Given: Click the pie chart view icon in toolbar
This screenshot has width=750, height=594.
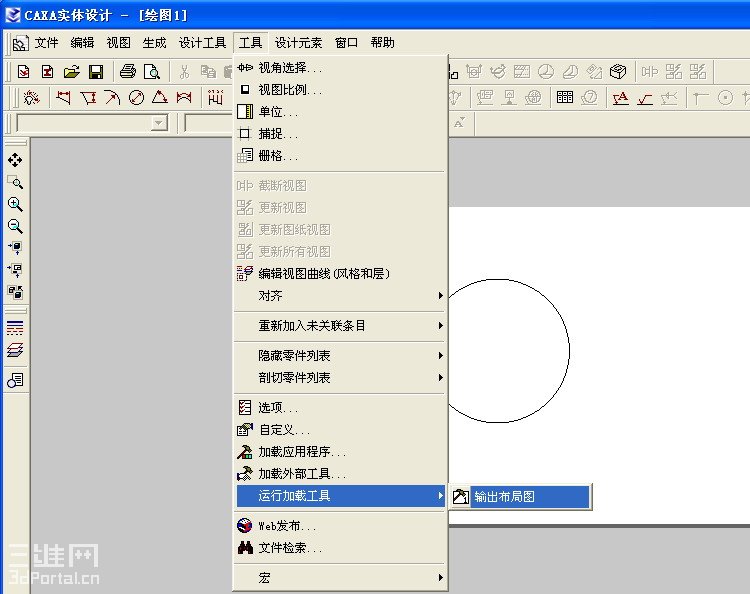Looking at the screenshot, I should point(546,72).
